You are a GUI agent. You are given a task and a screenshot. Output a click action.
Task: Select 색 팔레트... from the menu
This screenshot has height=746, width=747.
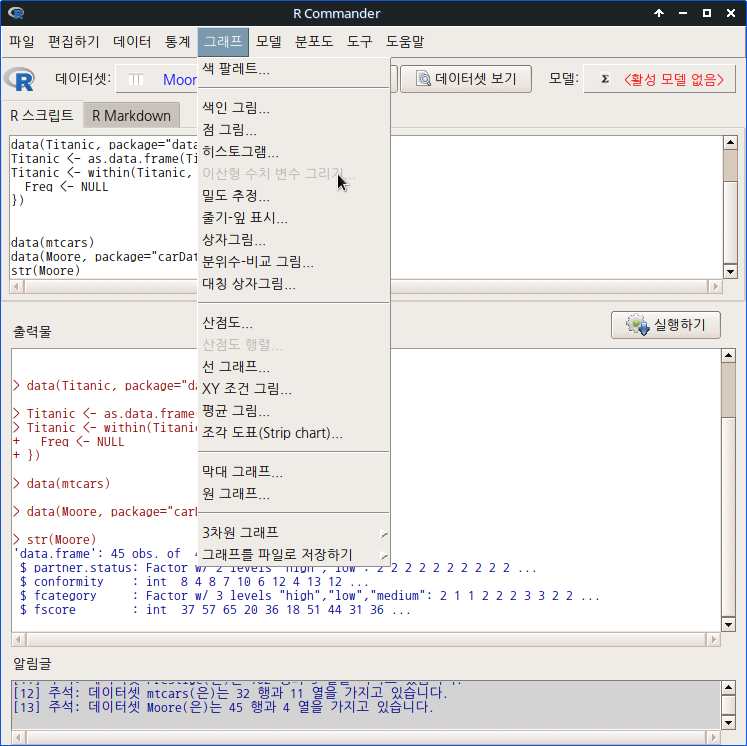pos(294,69)
